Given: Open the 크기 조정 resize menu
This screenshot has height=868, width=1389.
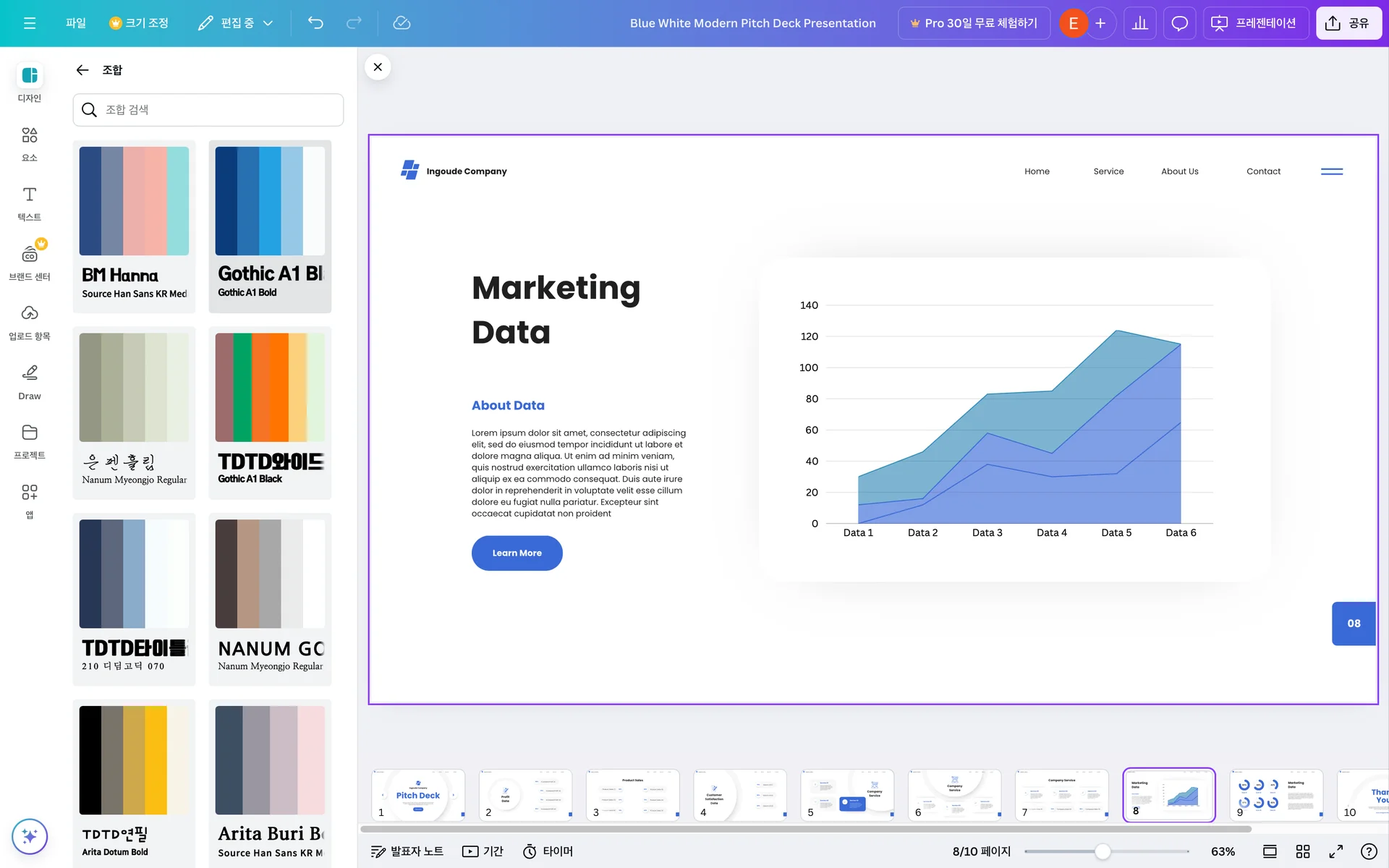Looking at the screenshot, I should click(x=139, y=23).
